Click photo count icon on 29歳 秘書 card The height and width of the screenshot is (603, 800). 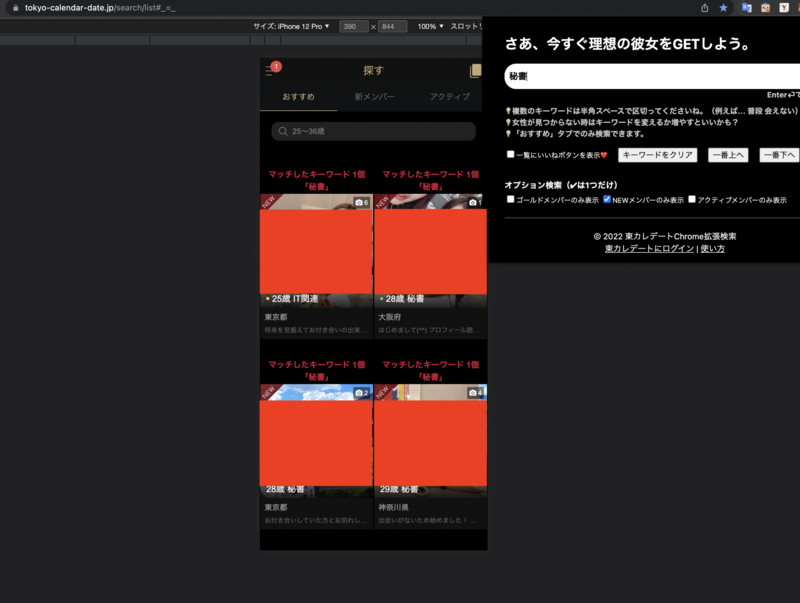(476, 393)
